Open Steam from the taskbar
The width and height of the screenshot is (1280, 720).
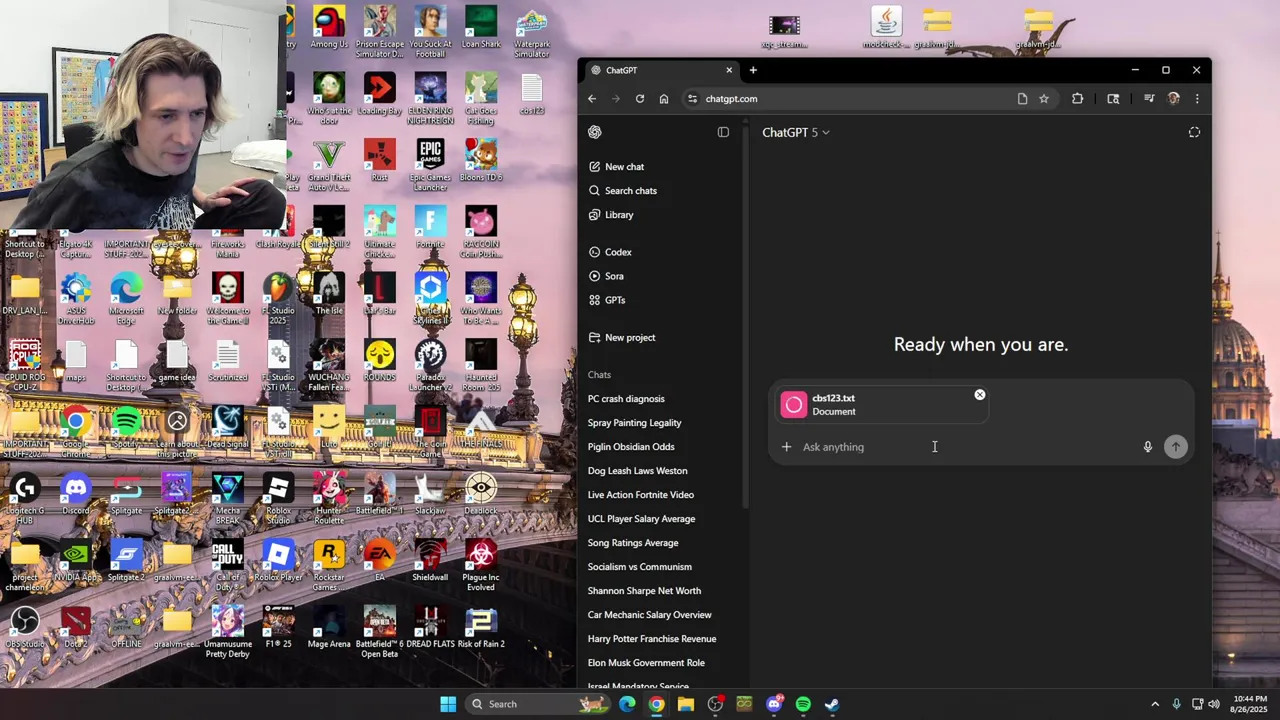832,704
